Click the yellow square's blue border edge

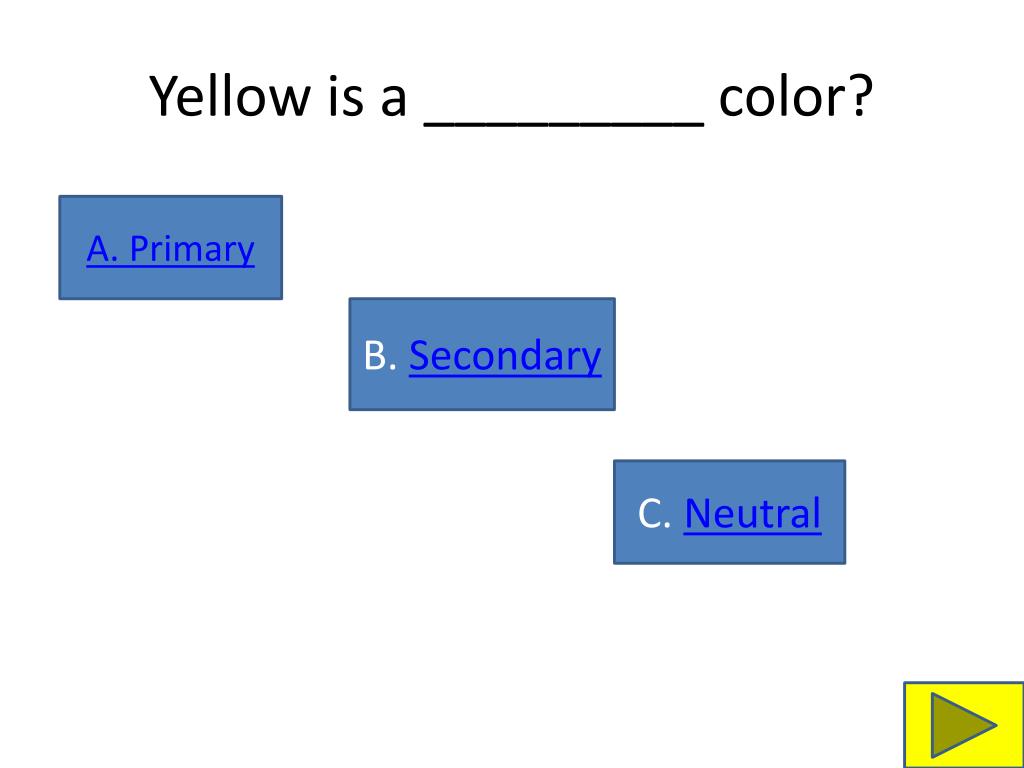click(905, 725)
